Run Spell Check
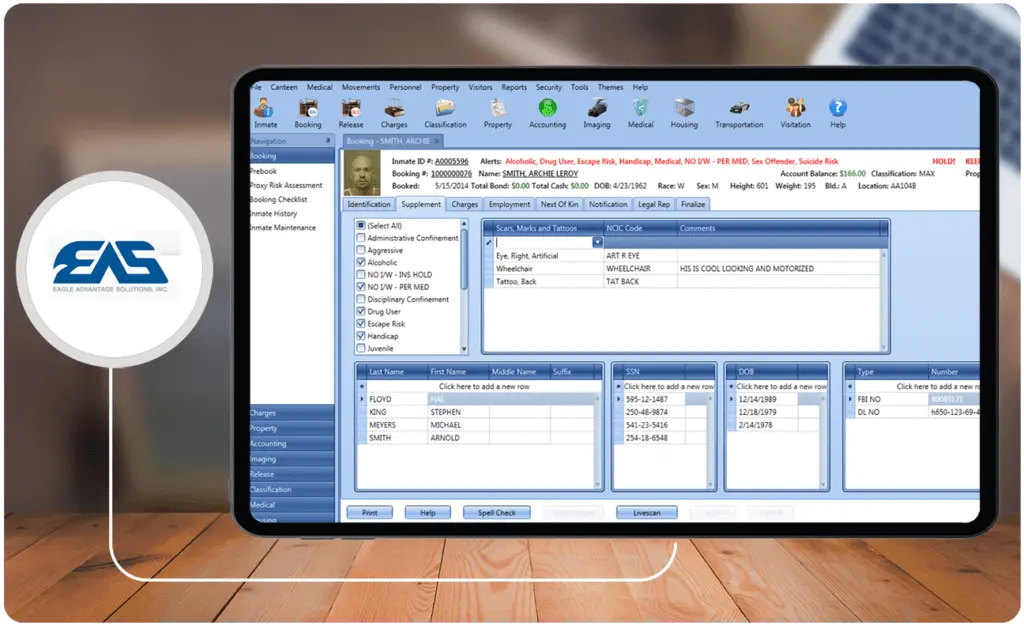This screenshot has height=626, width=1024. [x=496, y=513]
